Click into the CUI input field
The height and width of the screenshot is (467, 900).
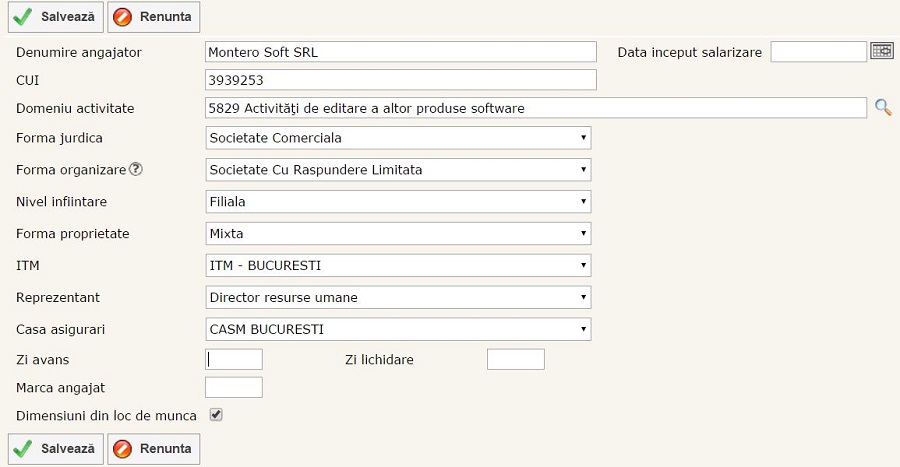[400, 80]
